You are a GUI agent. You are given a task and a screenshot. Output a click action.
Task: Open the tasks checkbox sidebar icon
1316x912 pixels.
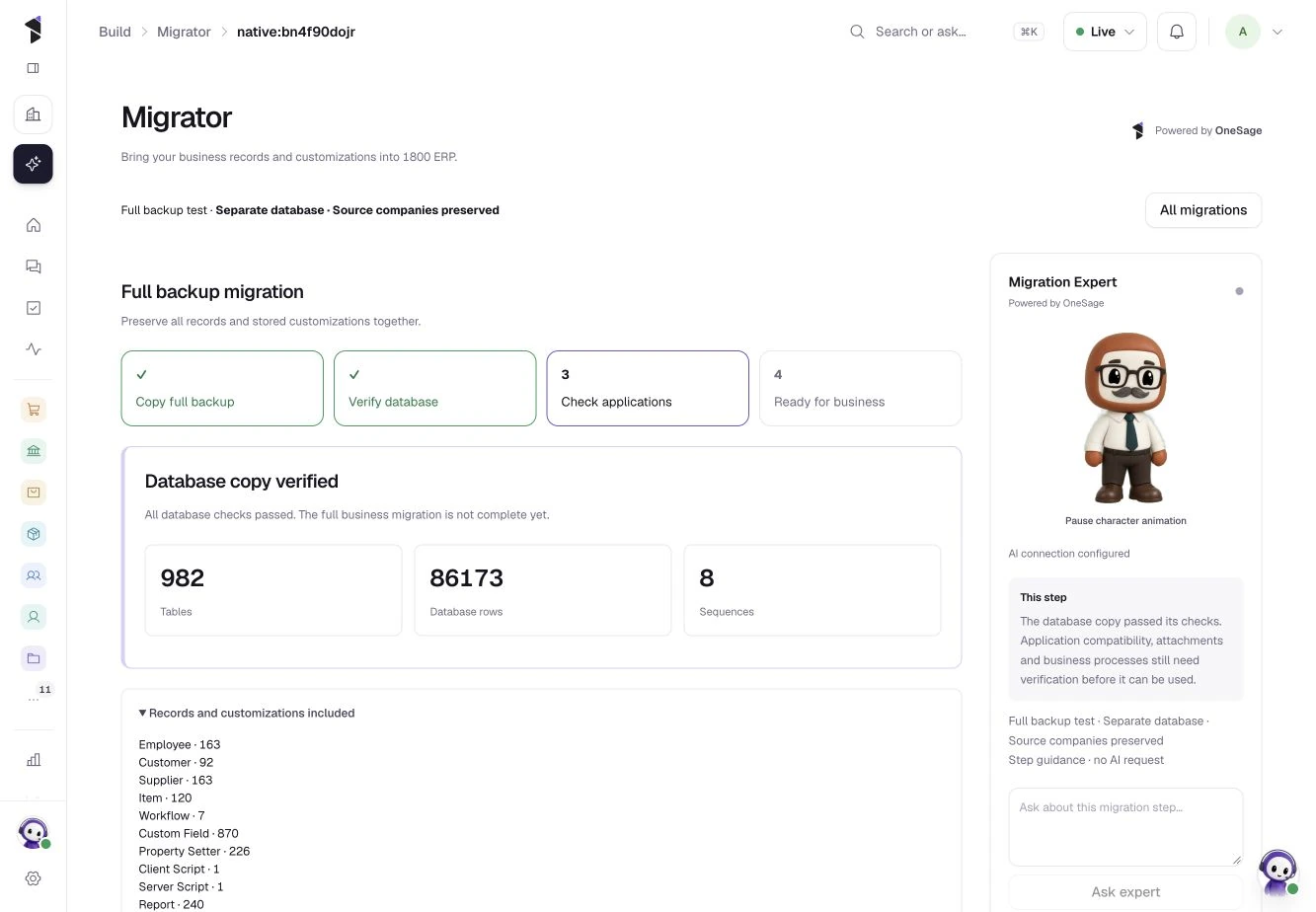[33, 308]
